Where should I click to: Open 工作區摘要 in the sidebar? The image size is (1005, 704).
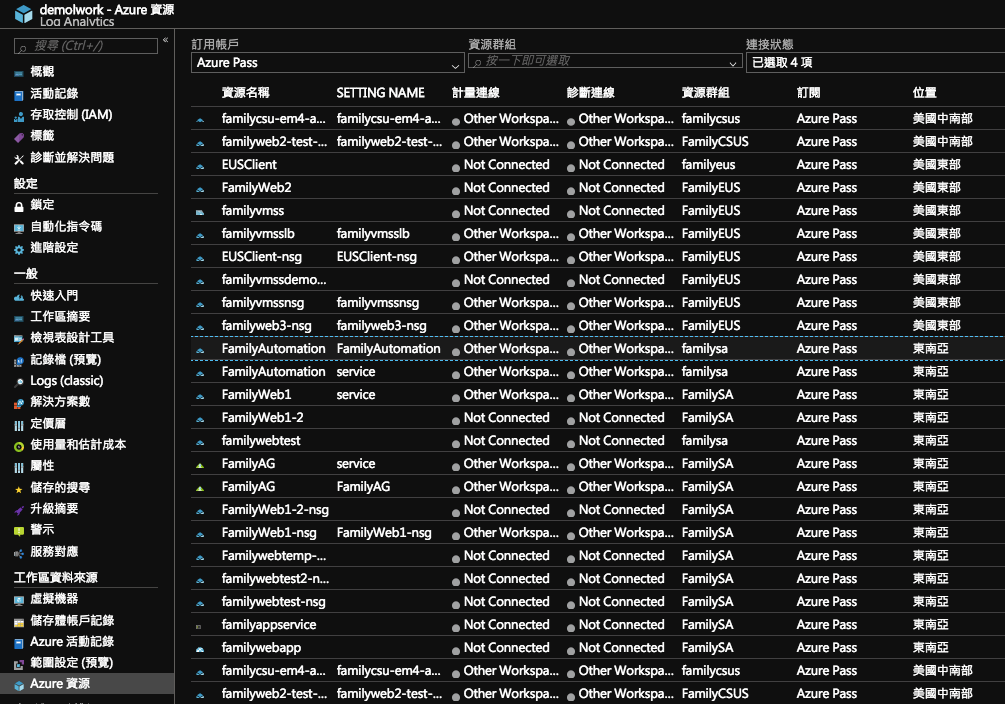[60, 317]
